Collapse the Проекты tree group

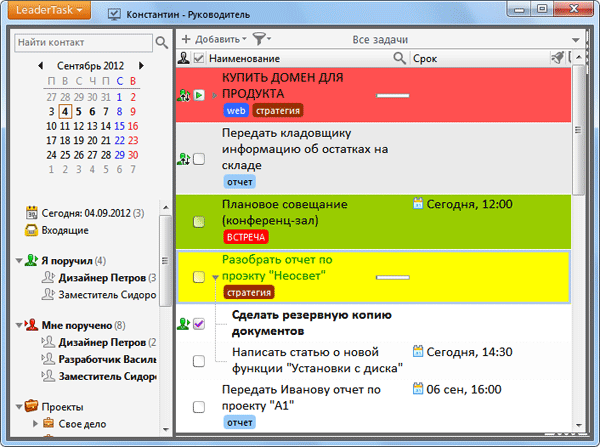[19, 406]
